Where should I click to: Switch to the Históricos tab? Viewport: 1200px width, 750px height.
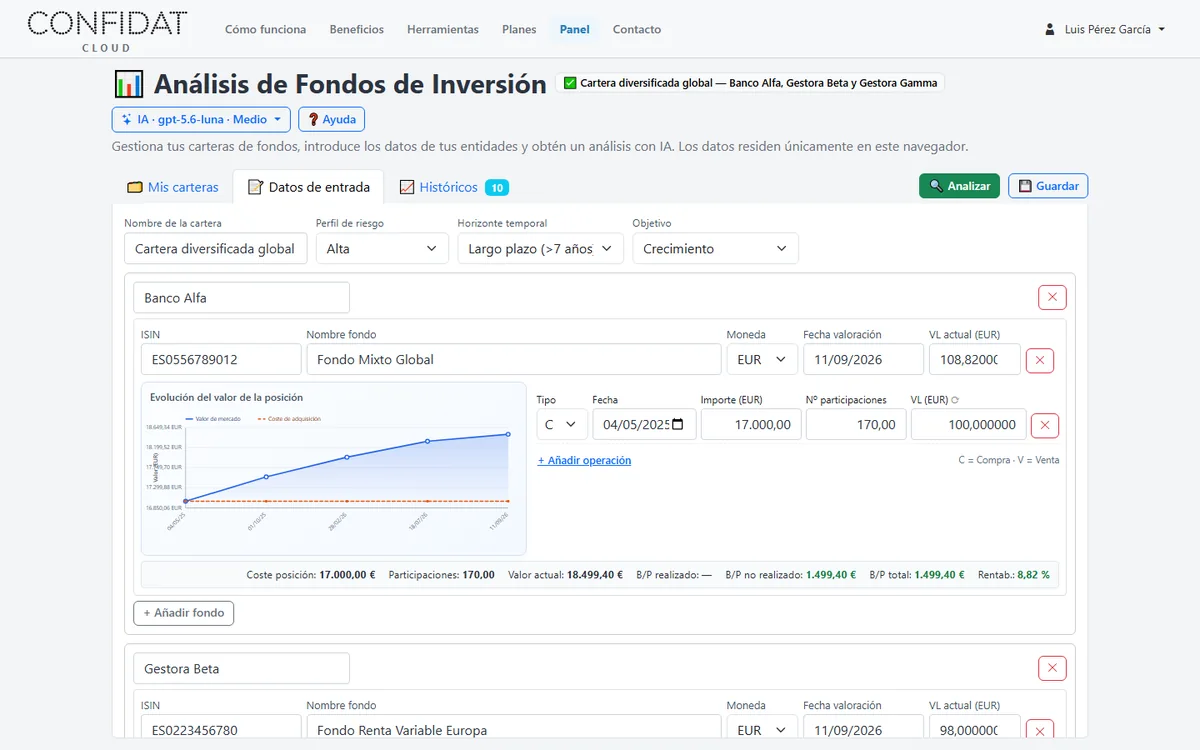[x=454, y=187]
